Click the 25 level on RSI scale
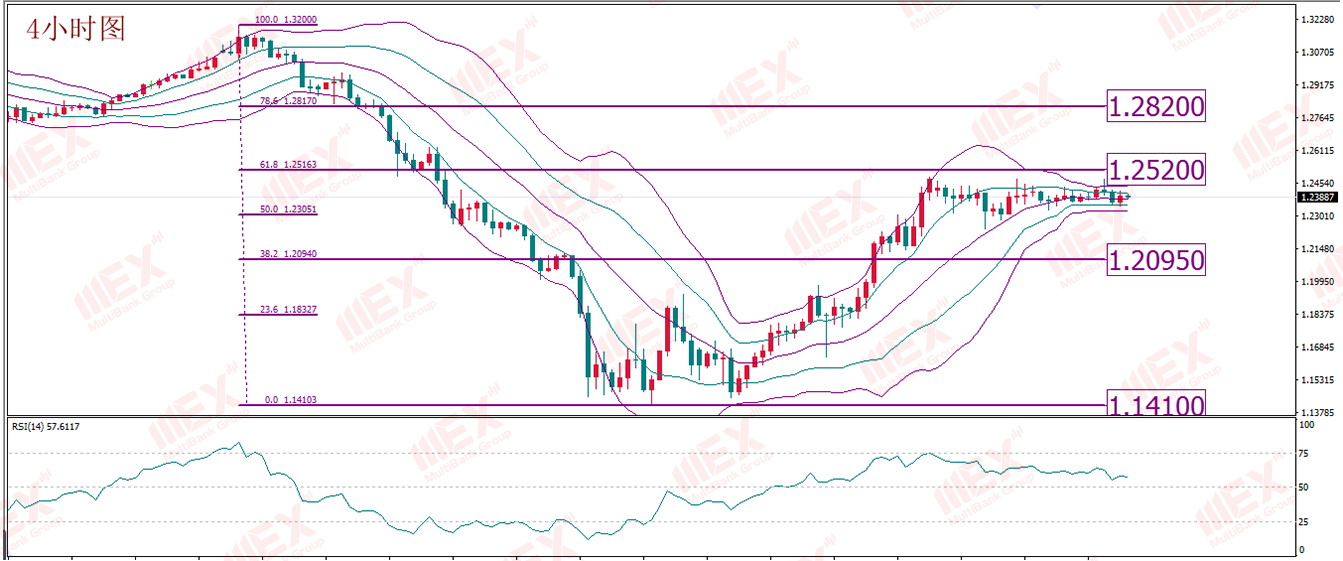 [x=1304, y=520]
